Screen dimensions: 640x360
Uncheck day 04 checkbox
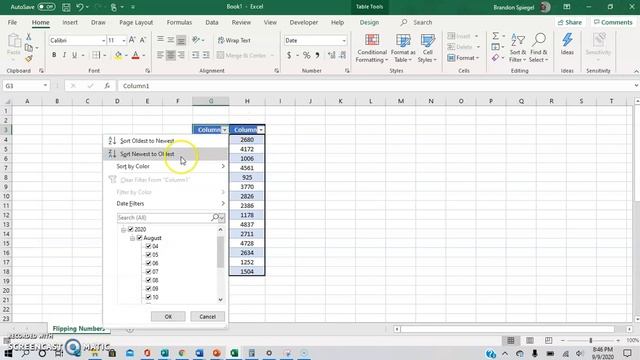coord(148,246)
